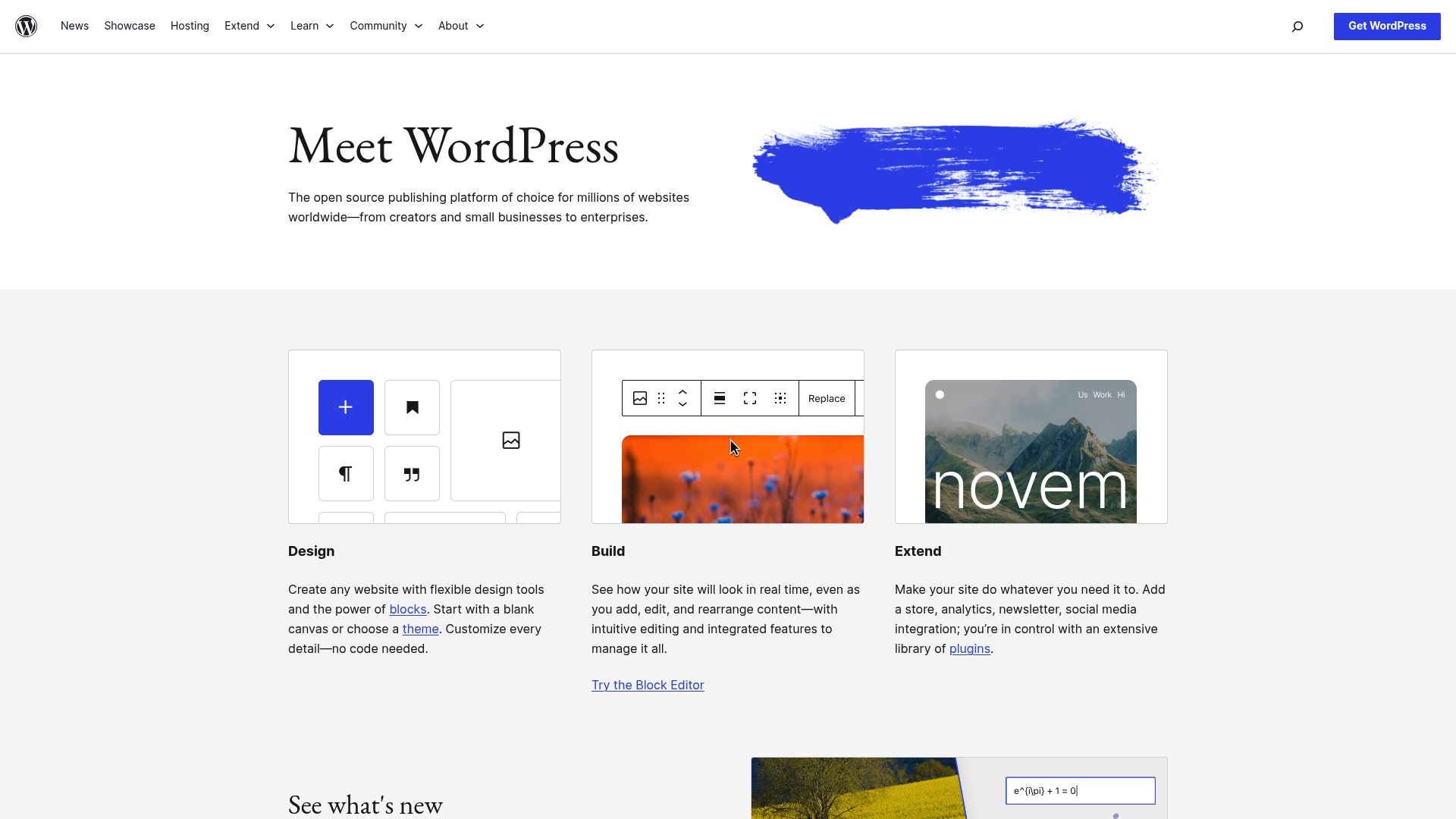The image size is (1456, 819).
Task: Click the large image block placeholder icon
Action: (x=511, y=440)
